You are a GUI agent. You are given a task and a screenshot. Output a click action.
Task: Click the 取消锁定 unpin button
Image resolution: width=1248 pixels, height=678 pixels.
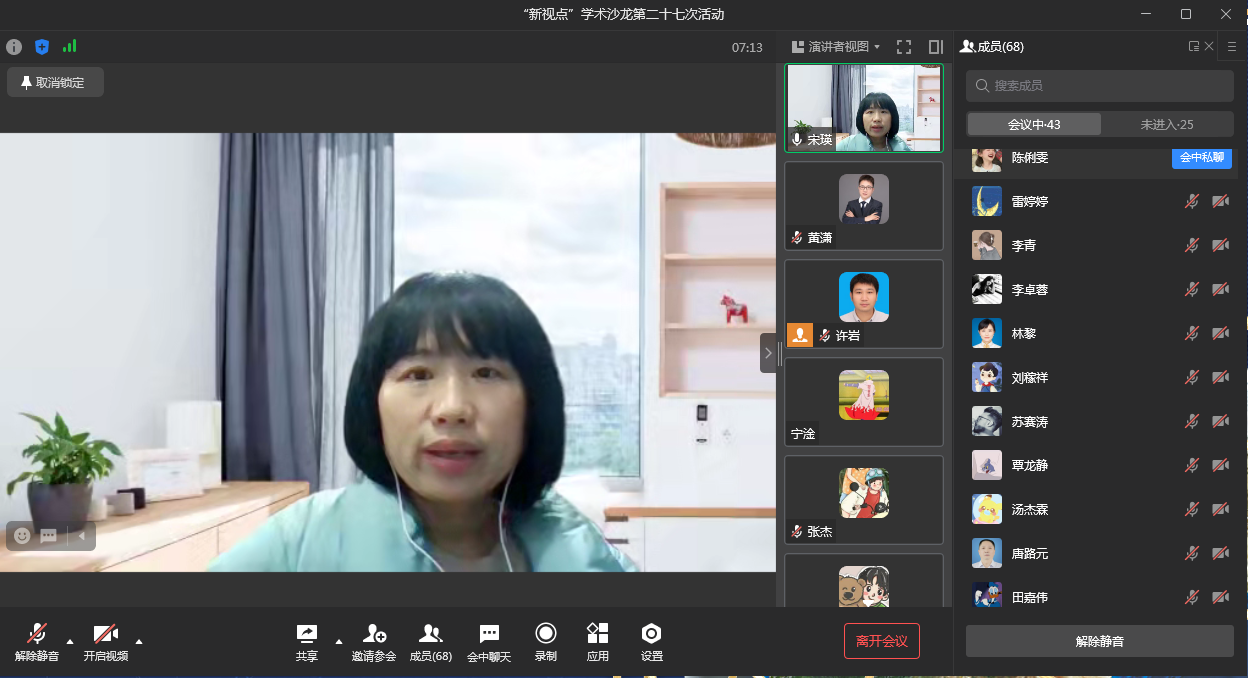click(55, 83)
